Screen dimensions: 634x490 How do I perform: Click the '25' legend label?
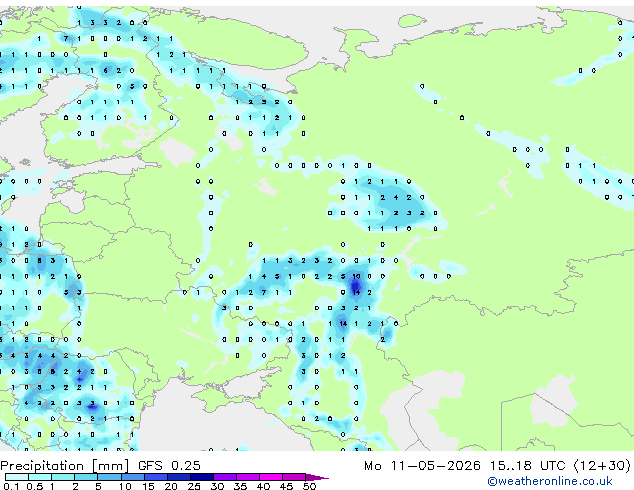[194, 486]
